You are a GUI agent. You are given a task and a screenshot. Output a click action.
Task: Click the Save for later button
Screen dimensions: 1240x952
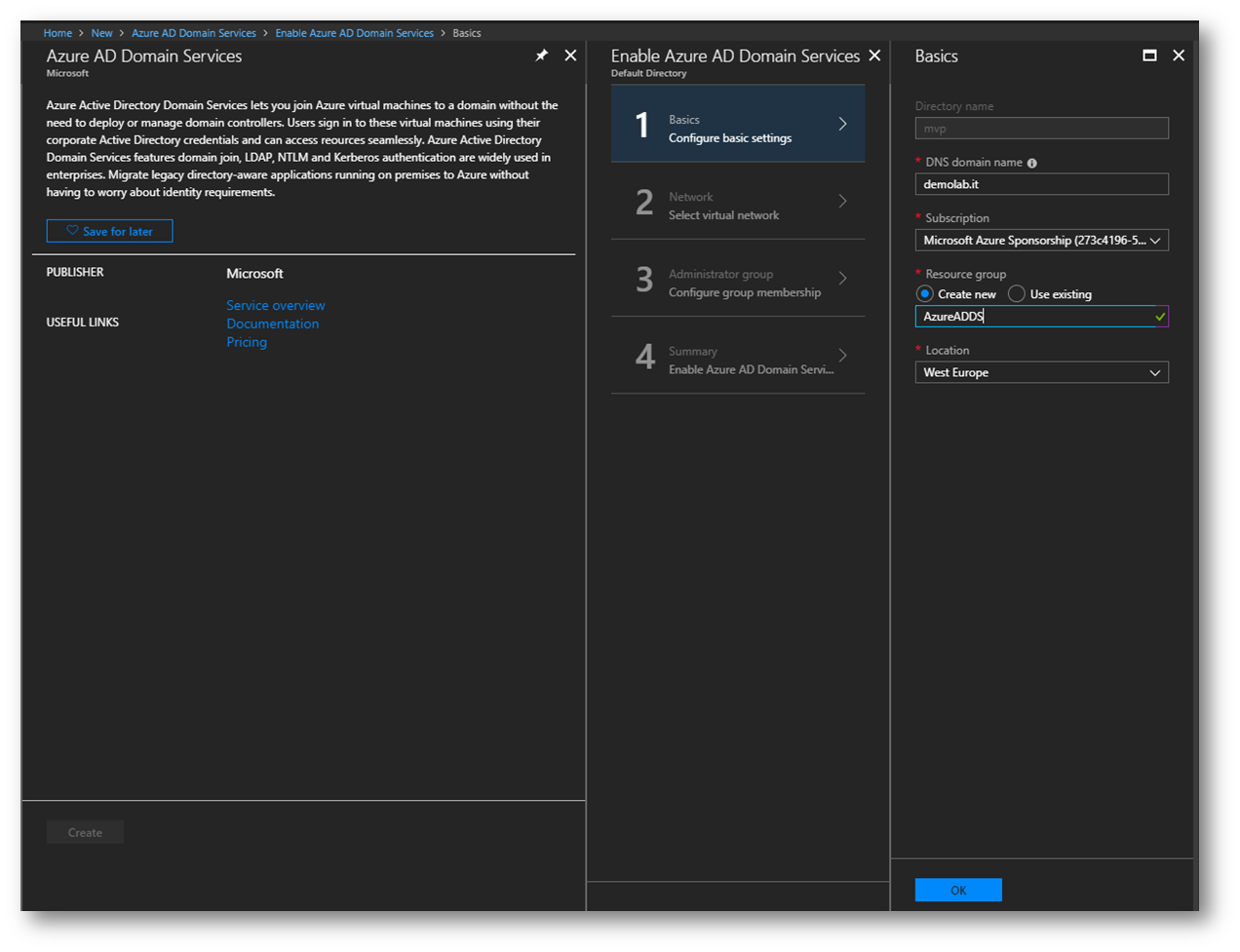pos(109,231)
